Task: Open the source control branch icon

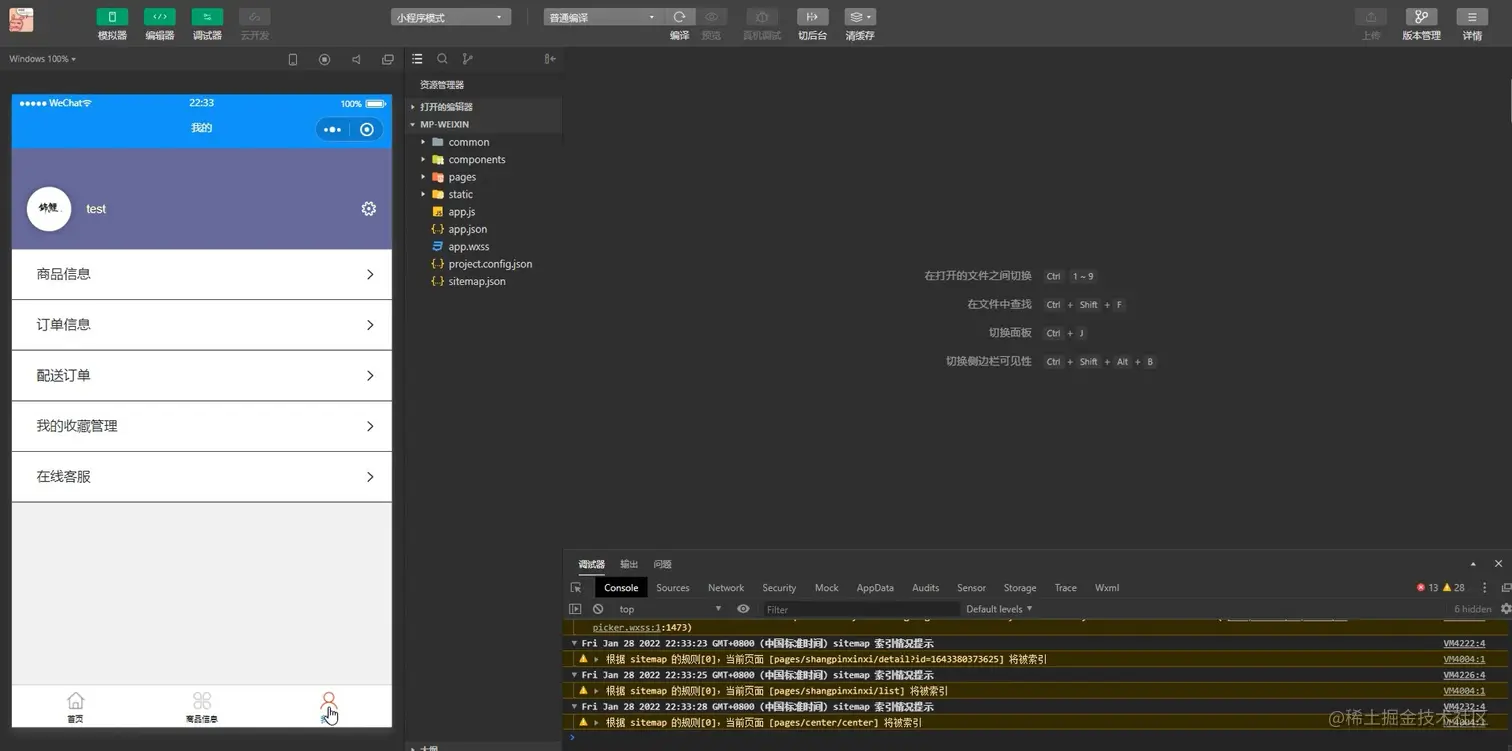Action: 467,59
